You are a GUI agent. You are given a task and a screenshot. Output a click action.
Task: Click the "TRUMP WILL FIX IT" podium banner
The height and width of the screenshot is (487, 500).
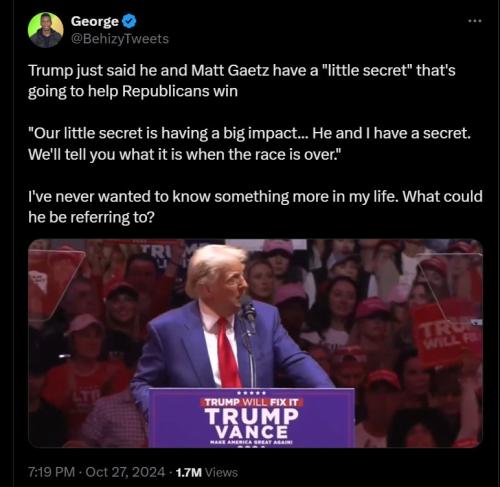coord(251,402)
